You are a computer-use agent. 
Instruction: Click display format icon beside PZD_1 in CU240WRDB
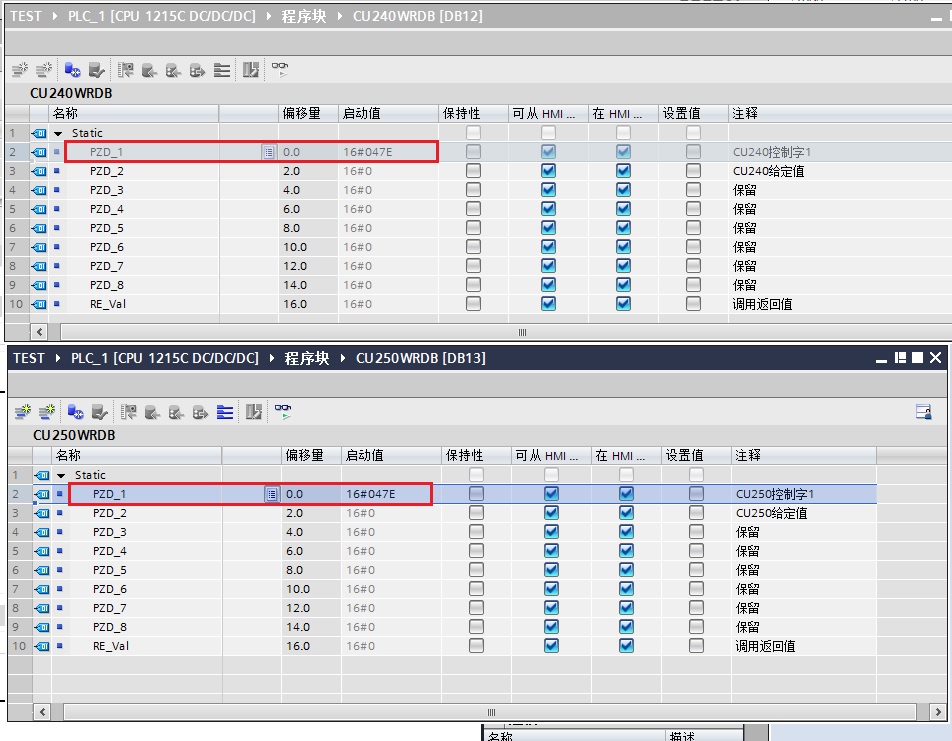pos(269,152)
